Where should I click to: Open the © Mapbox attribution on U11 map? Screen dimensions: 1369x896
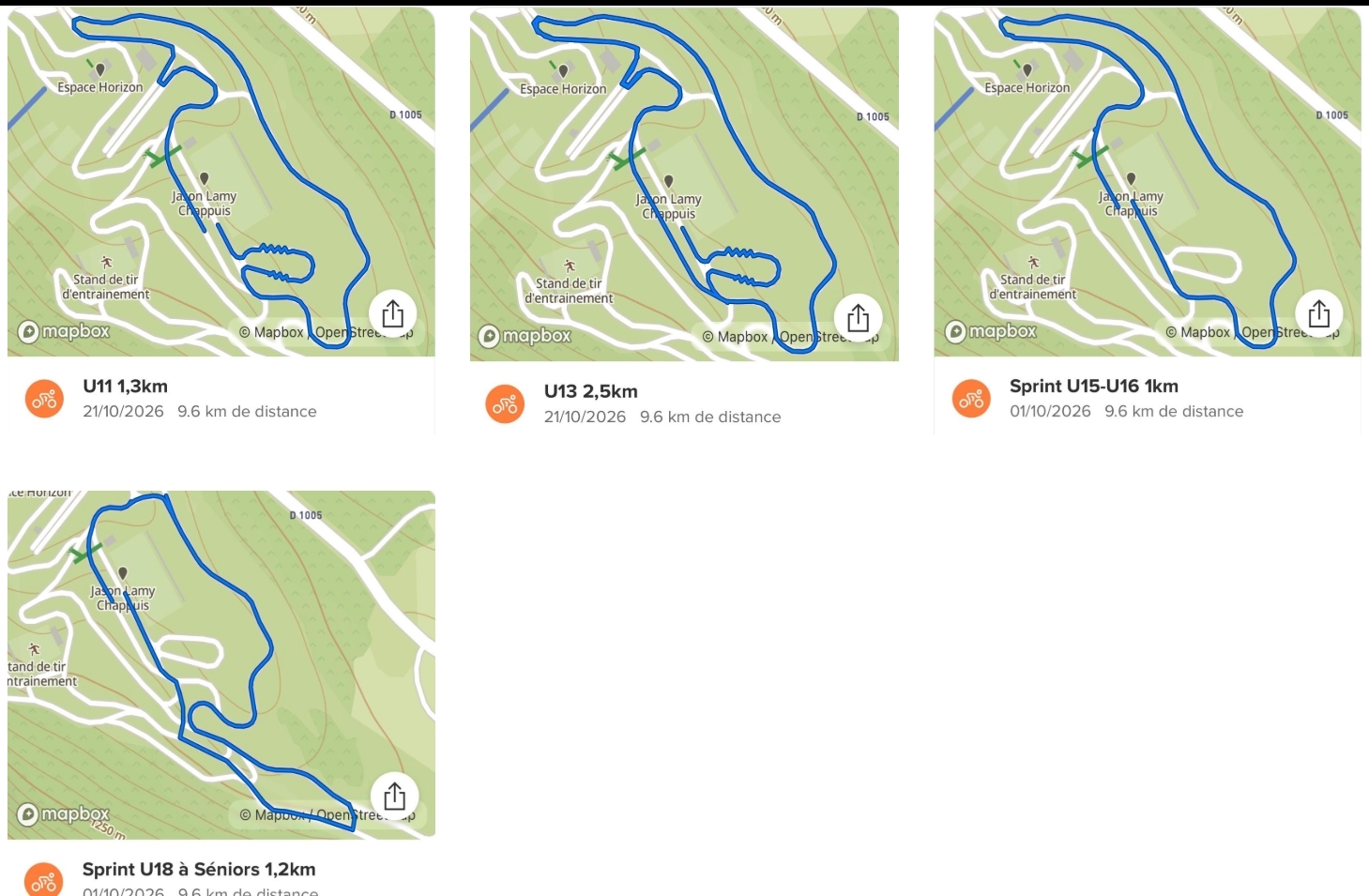tap(271, 332)
